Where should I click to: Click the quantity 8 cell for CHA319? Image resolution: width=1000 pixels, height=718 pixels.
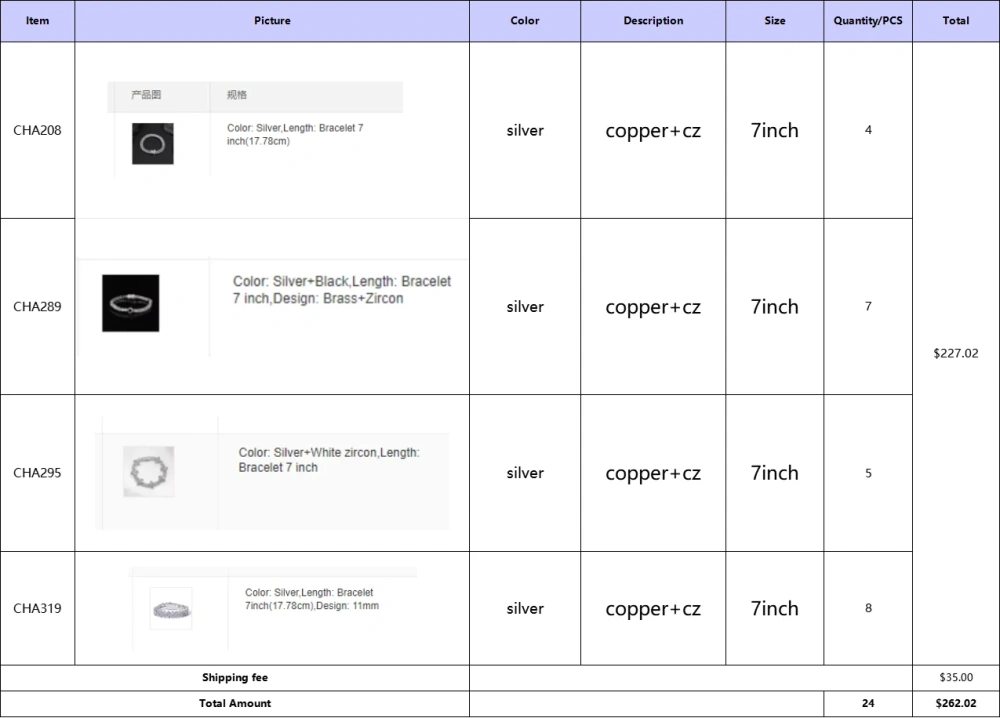click(868, 608)
